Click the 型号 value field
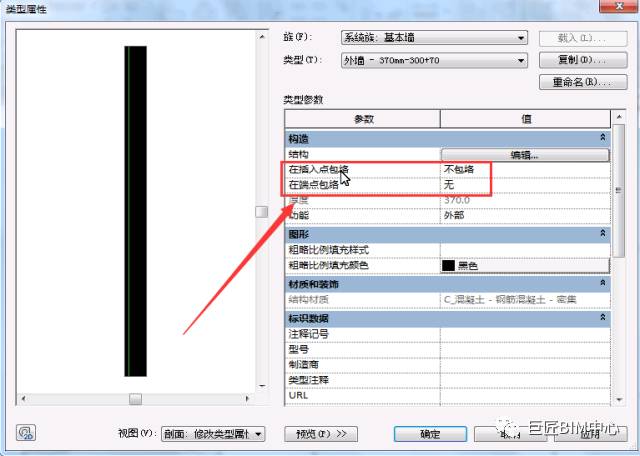 point(525,349)
